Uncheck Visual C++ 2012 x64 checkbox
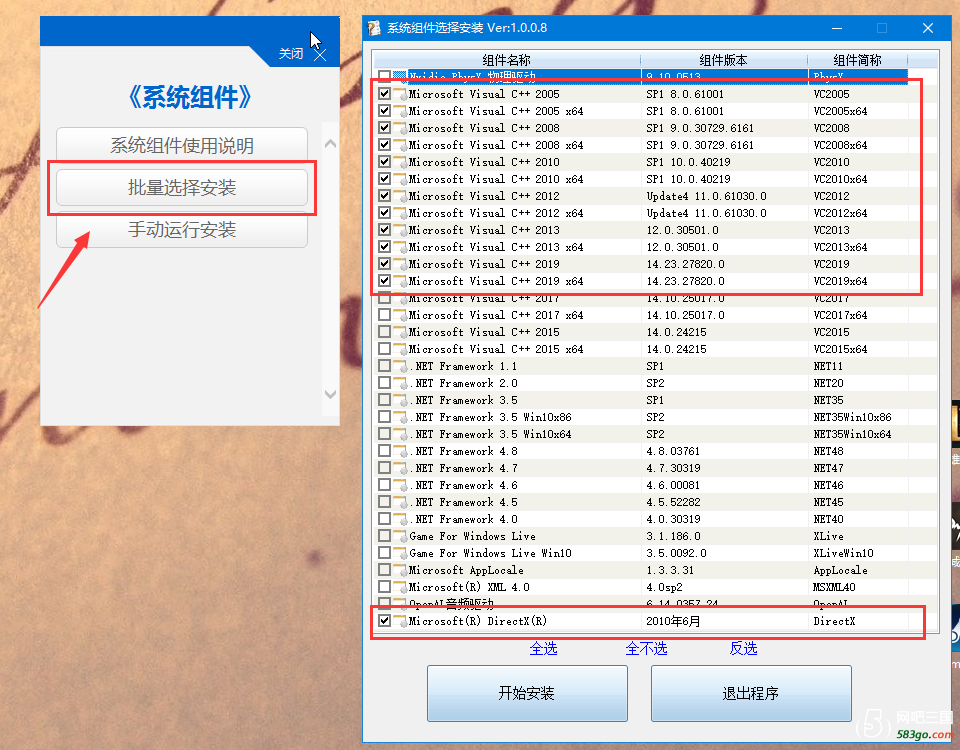 384,213
